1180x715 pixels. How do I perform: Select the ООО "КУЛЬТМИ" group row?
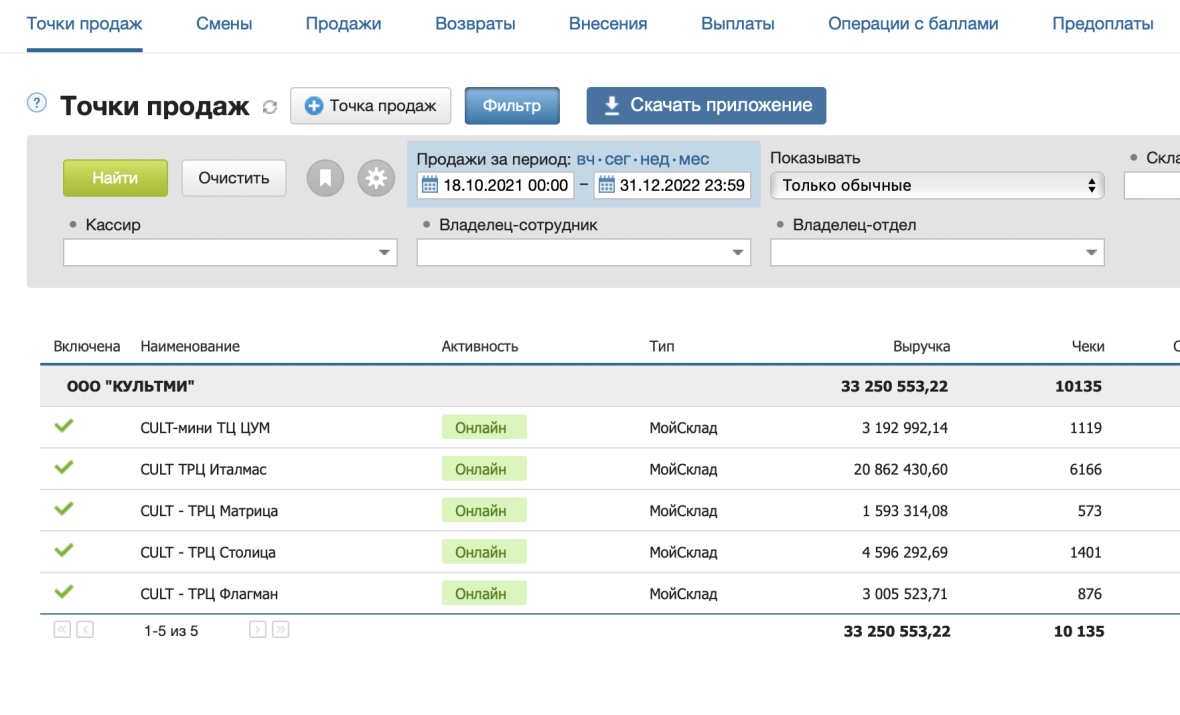tap(610, 386)
